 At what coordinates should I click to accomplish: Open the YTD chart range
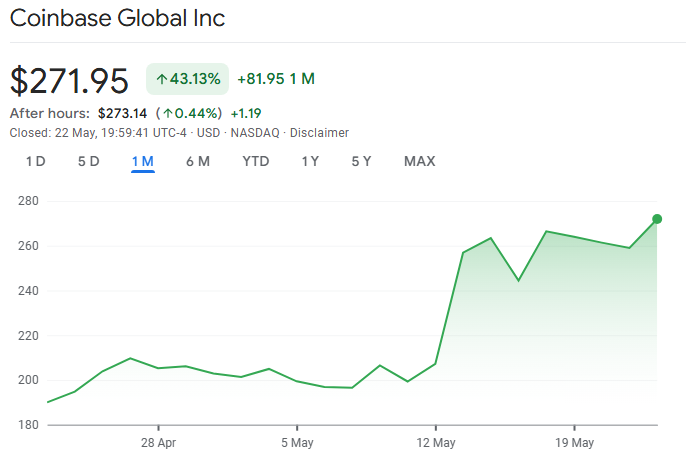(256, 162)
